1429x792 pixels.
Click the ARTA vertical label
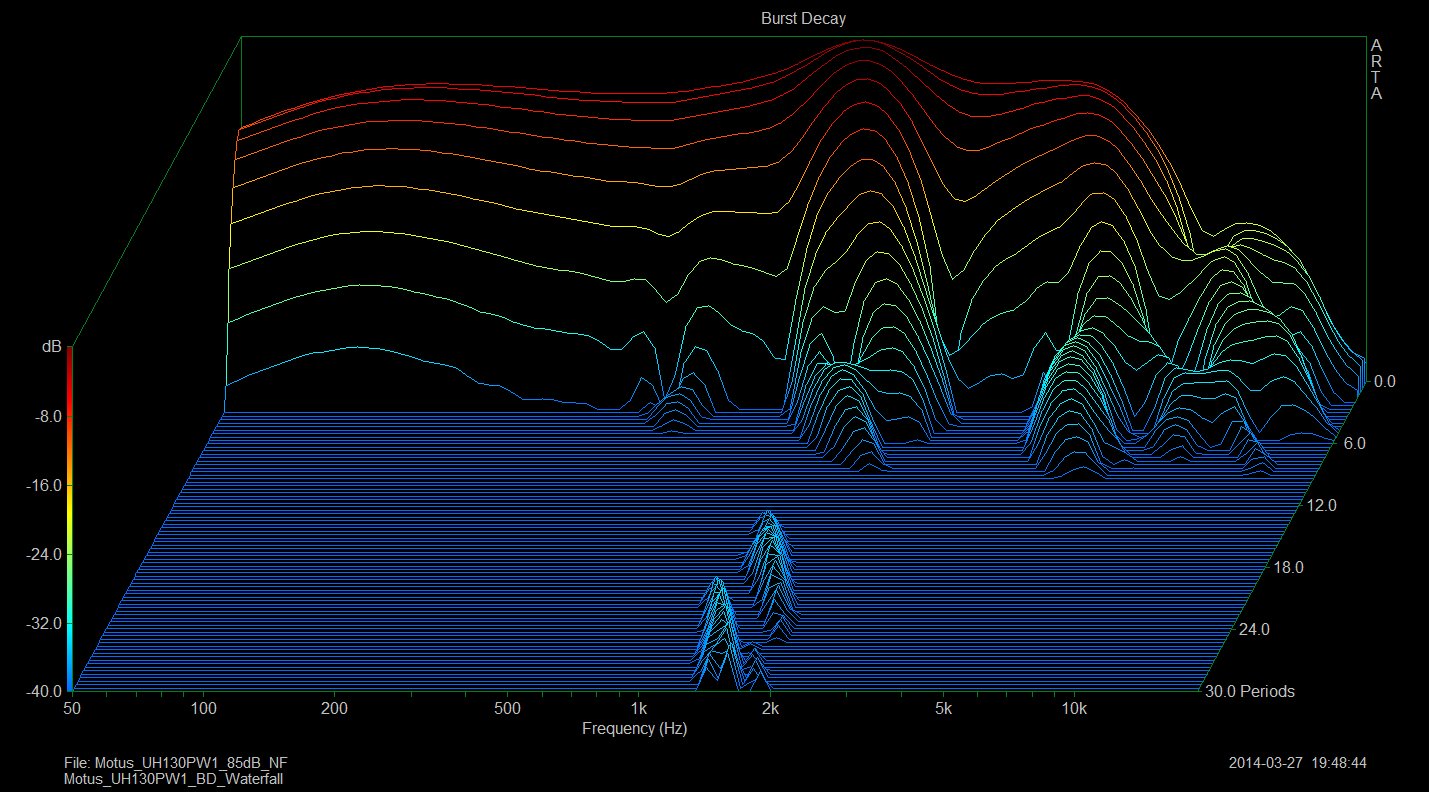coord(1376,70)
